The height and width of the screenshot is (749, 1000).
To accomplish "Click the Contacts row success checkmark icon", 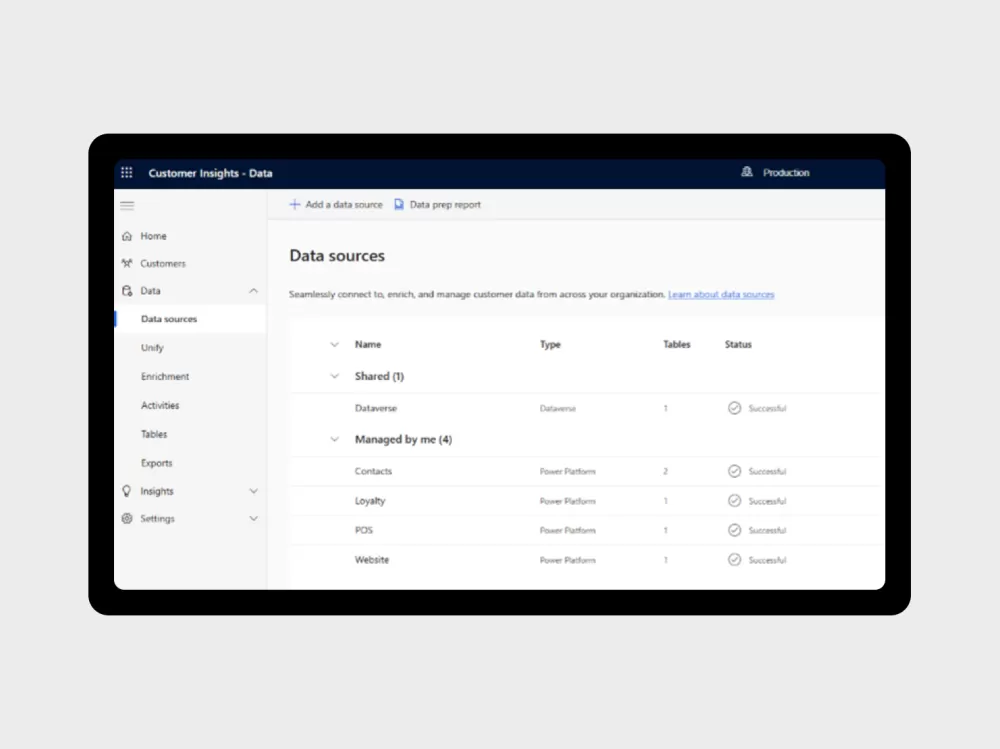I will point(735,471).
